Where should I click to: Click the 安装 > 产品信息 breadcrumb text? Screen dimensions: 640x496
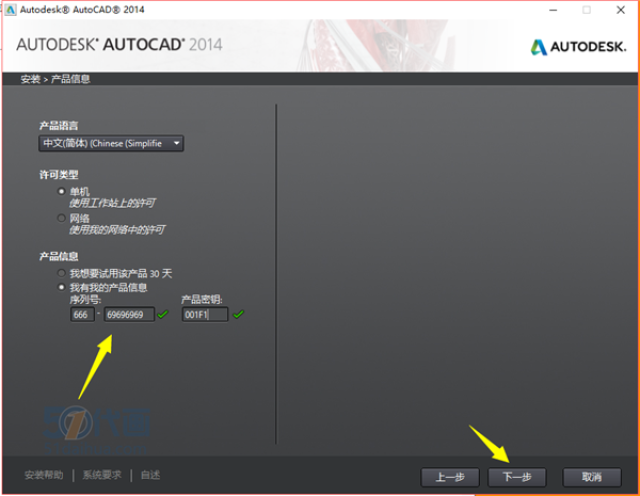55,79
